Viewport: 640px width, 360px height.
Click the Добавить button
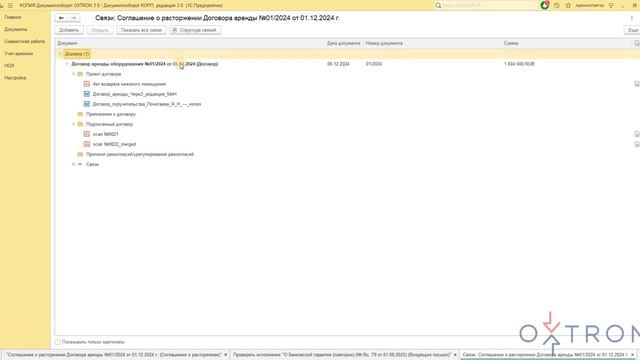pyautogui.click(x=69, y=30)
